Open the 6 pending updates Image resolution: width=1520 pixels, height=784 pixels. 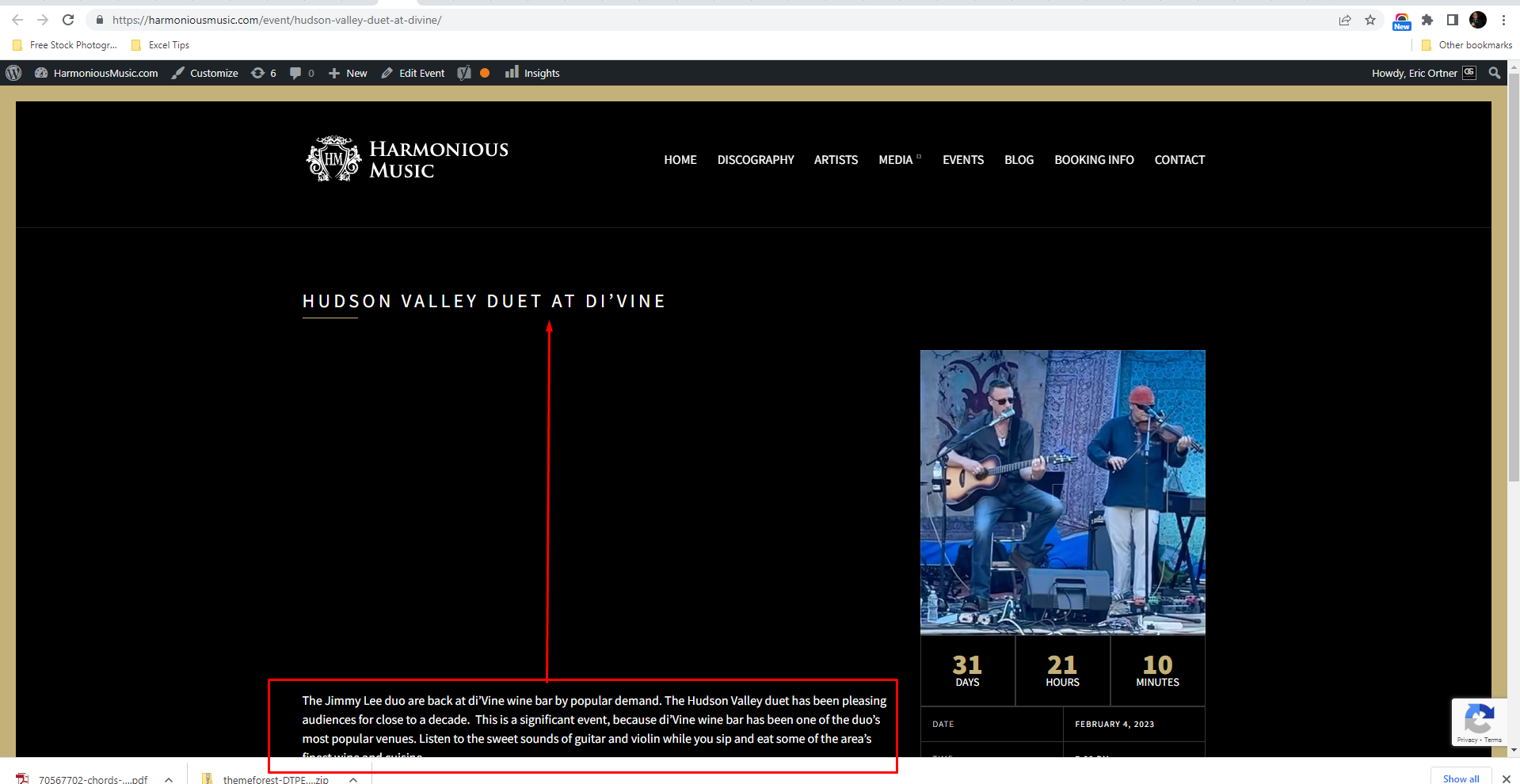click(264, 73)
